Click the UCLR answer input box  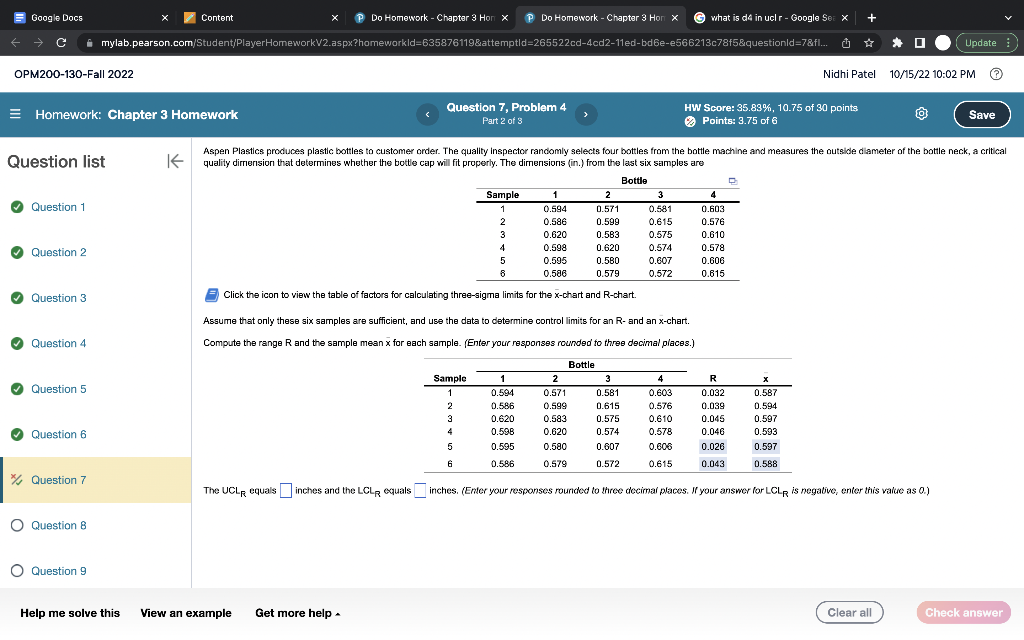tap(285, 490)
